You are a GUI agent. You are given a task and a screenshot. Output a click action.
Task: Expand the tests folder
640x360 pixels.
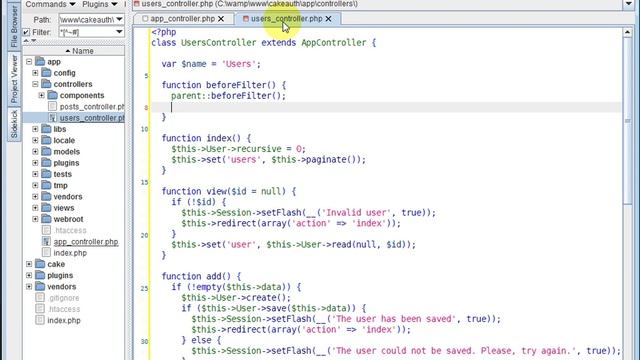click(35, 174)
